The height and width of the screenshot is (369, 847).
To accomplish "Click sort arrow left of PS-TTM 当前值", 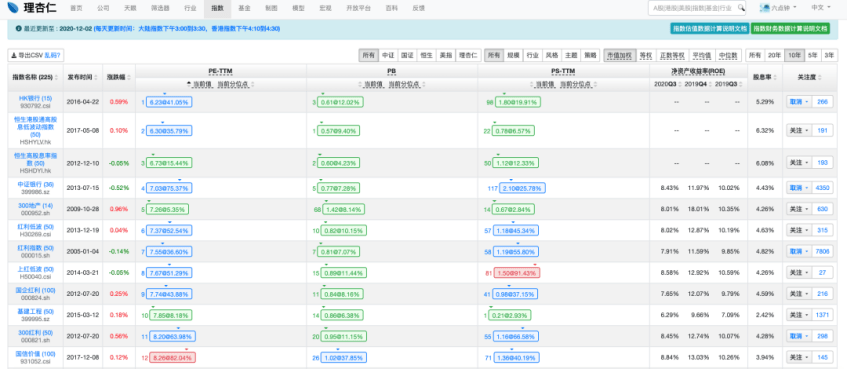I will (532, 84).
